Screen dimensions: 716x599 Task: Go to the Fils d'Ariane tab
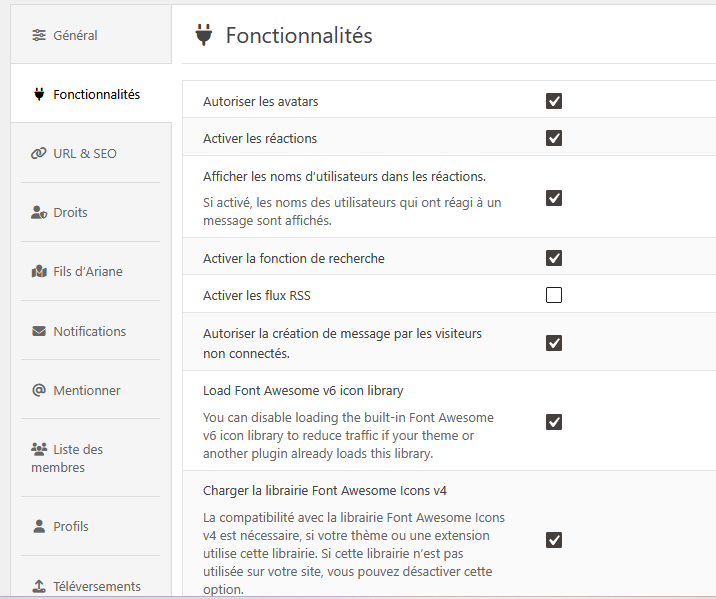(x=90, y=271)
